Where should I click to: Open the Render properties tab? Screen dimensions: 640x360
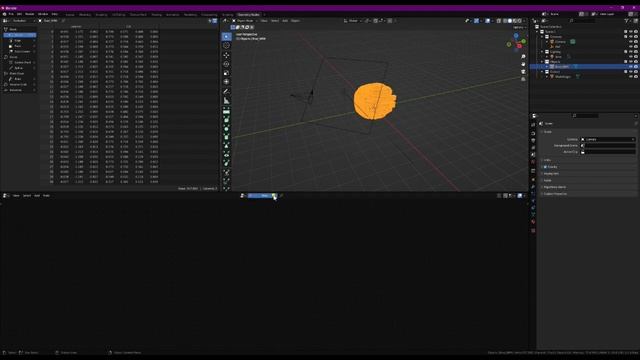click(x=533, y=133)
